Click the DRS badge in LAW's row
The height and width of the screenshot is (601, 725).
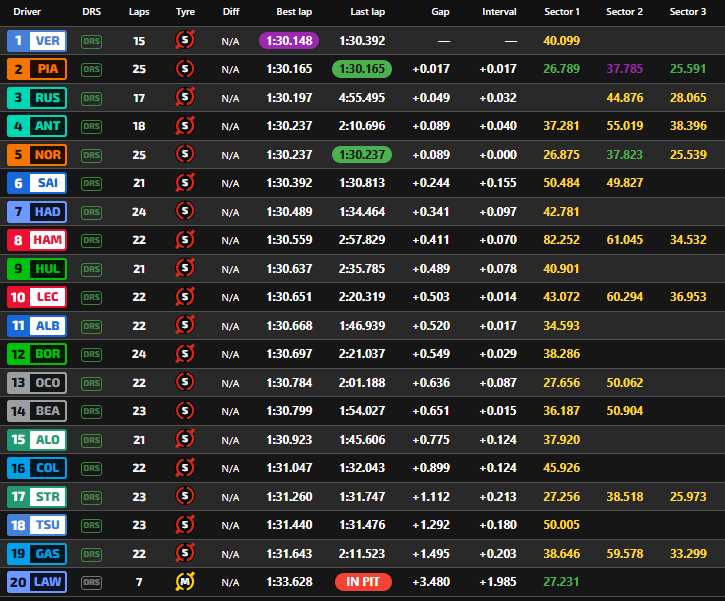92,582
